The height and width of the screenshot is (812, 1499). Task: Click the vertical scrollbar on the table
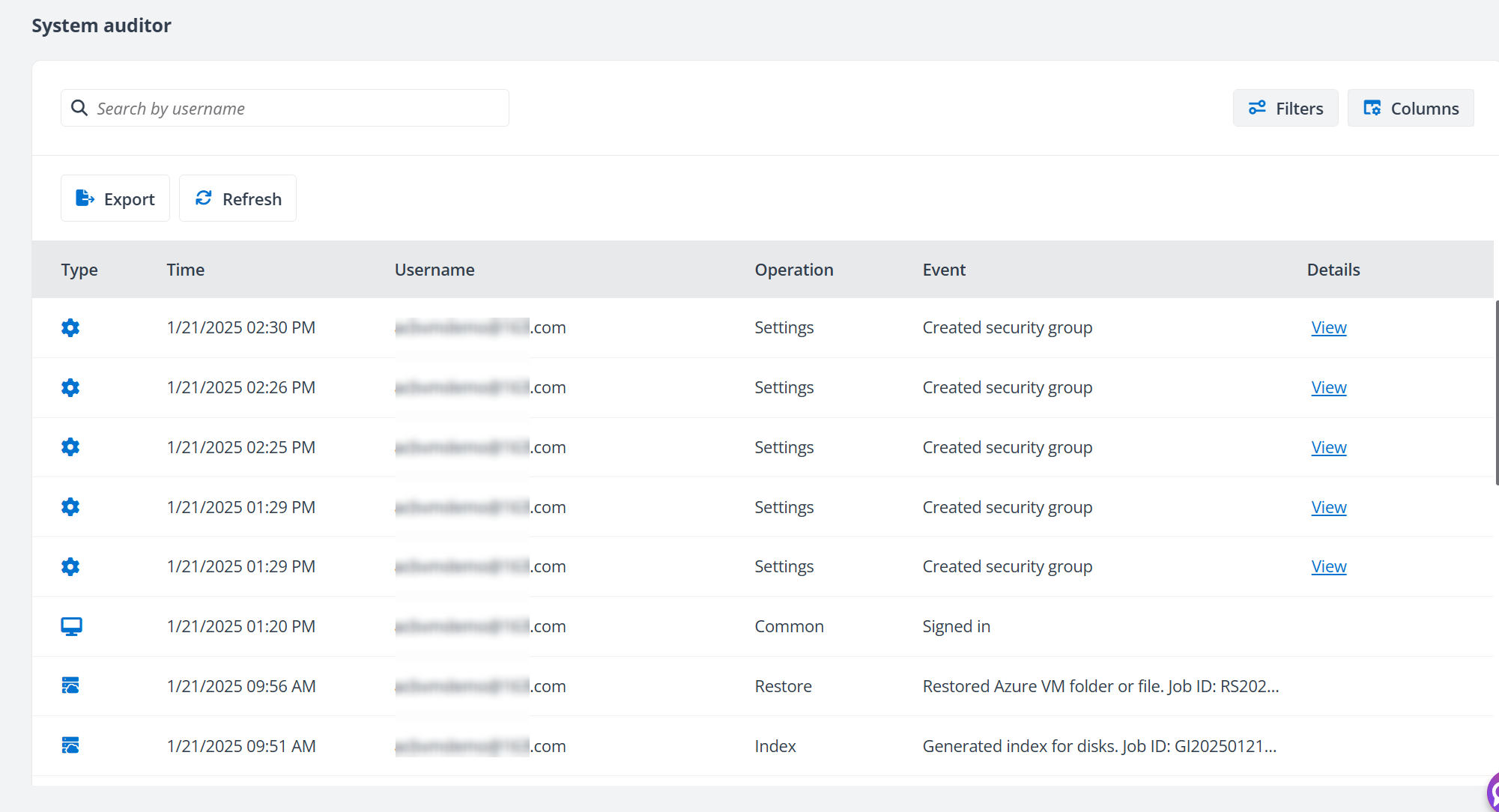coord(1496,393)
